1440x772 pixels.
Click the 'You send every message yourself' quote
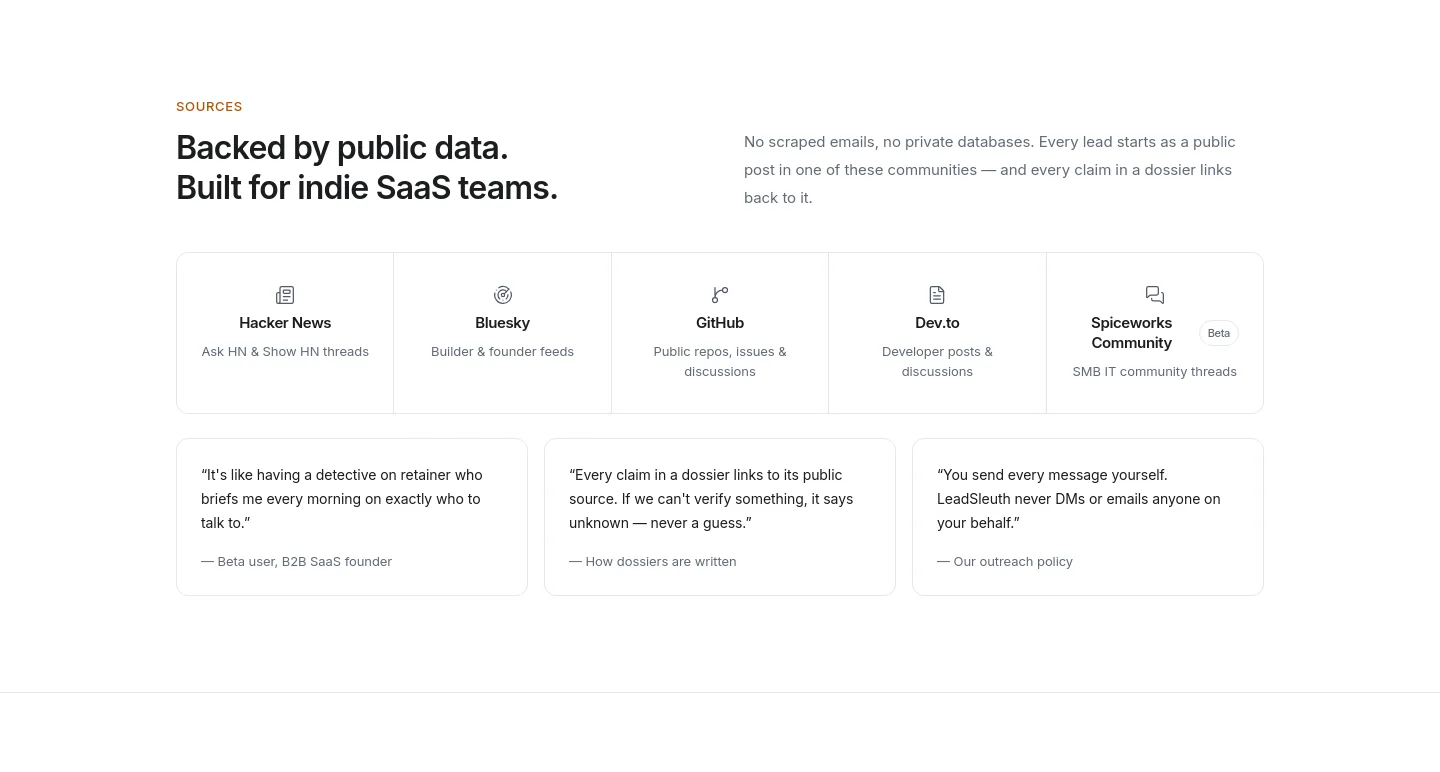[x=1079, y=499]
